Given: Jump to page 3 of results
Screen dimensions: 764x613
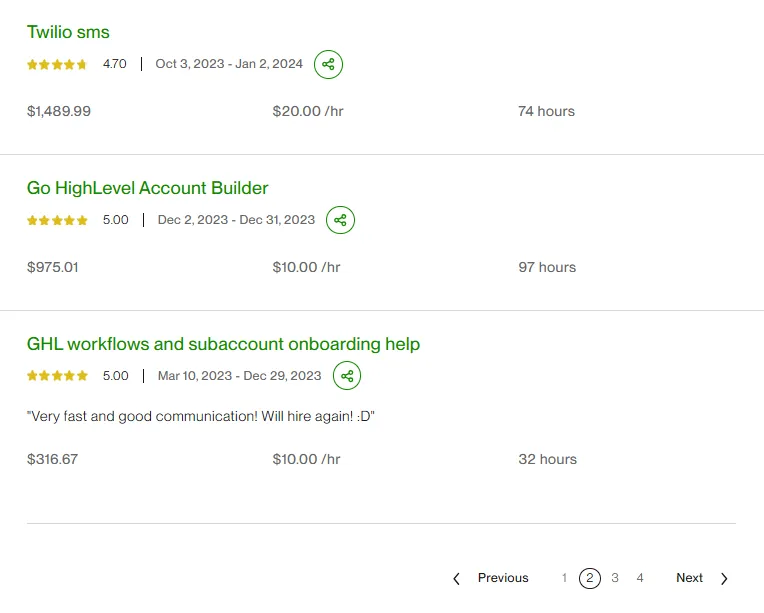Looking at the screenshot, I should [615, 578].
